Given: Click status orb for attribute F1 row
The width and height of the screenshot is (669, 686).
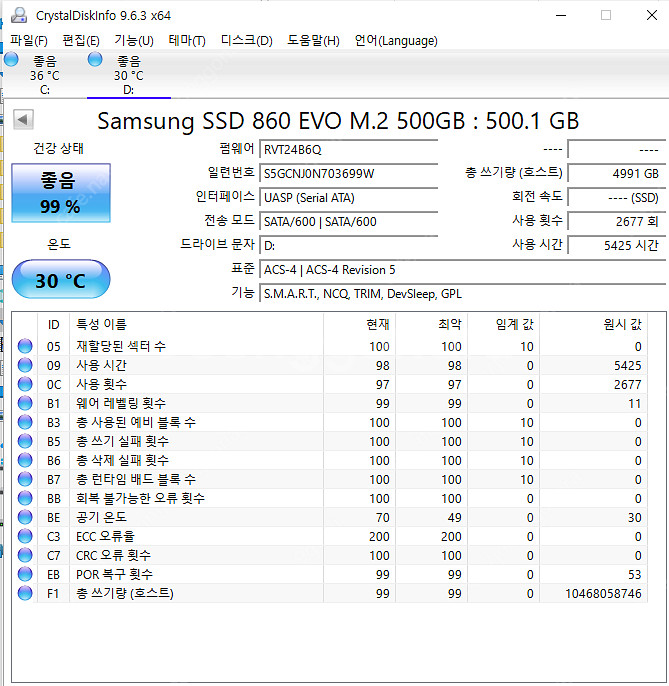Looking at the screenshot, I should tap(25, 593).
